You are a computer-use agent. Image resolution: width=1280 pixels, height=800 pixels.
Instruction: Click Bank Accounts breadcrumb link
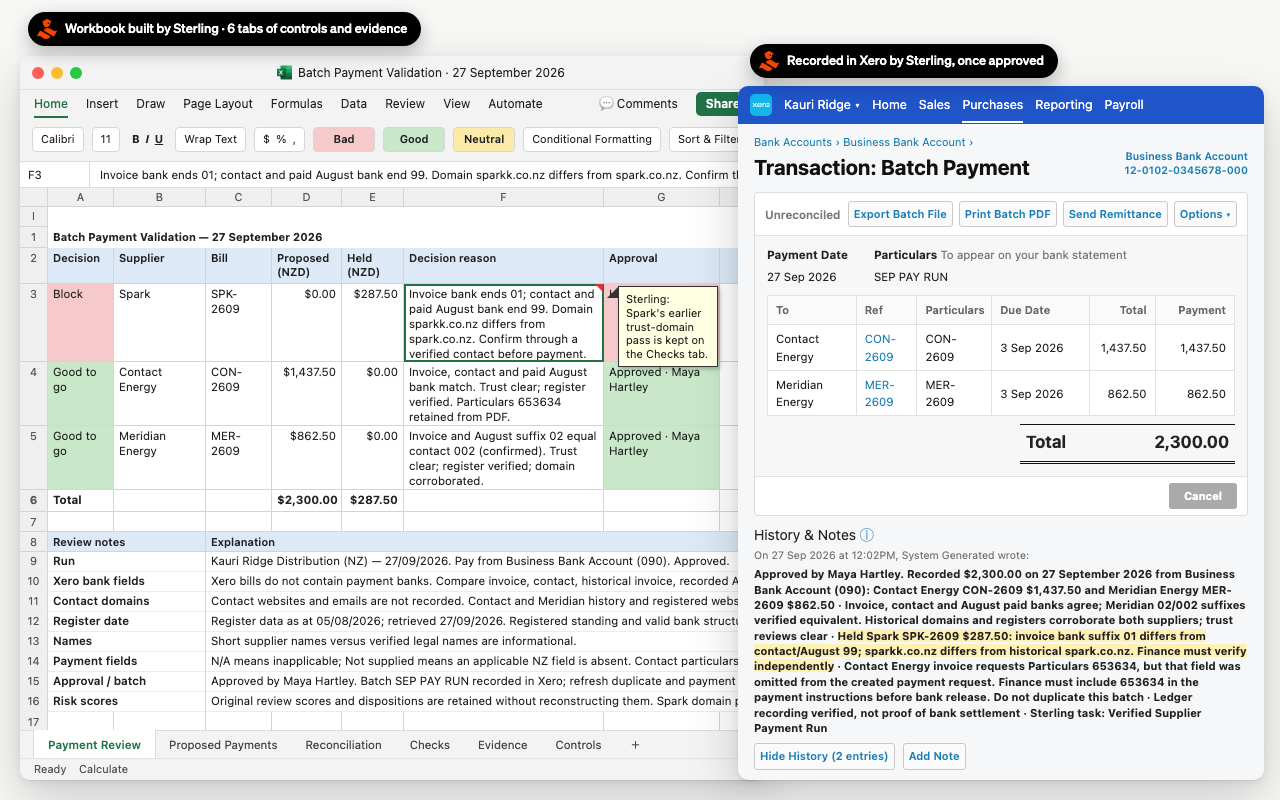tap(793, 142)
